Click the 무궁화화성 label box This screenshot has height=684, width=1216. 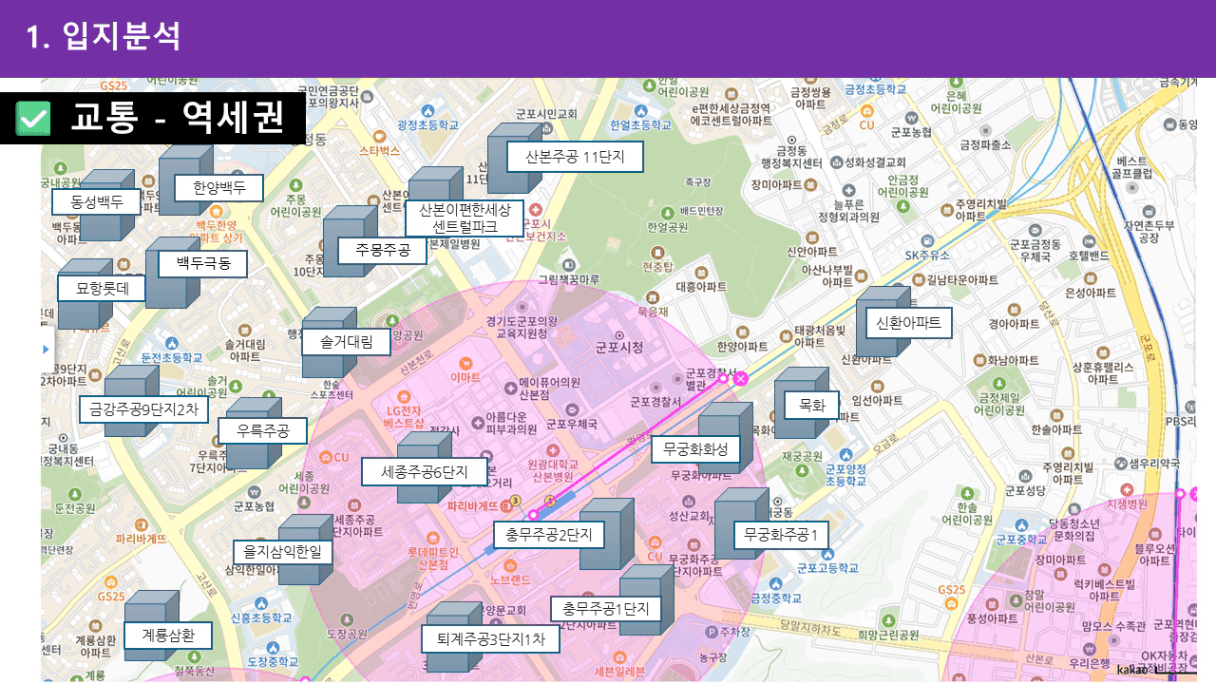tap(696, 450)
